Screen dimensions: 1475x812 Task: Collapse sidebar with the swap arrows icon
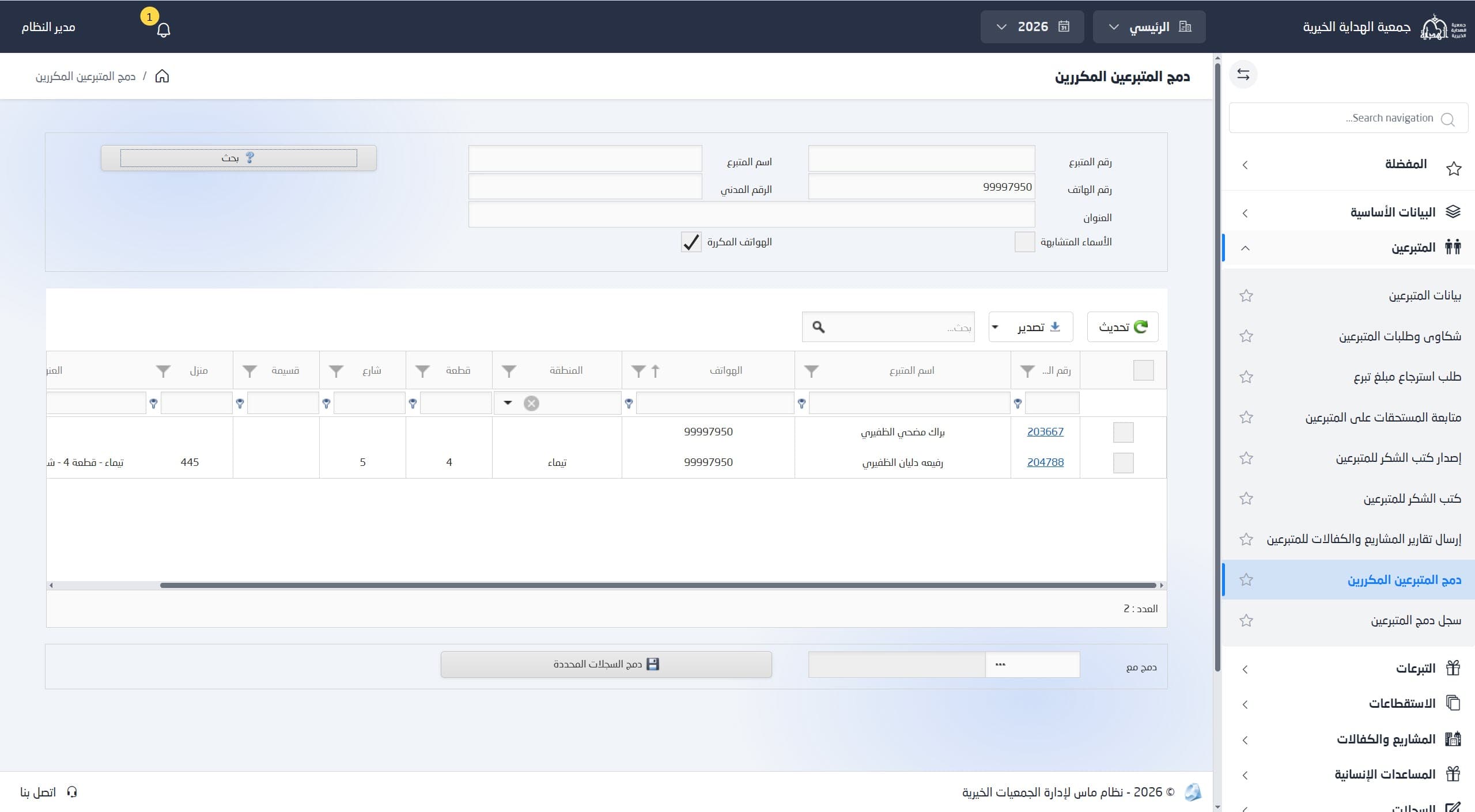click(x=1243, y=75)
